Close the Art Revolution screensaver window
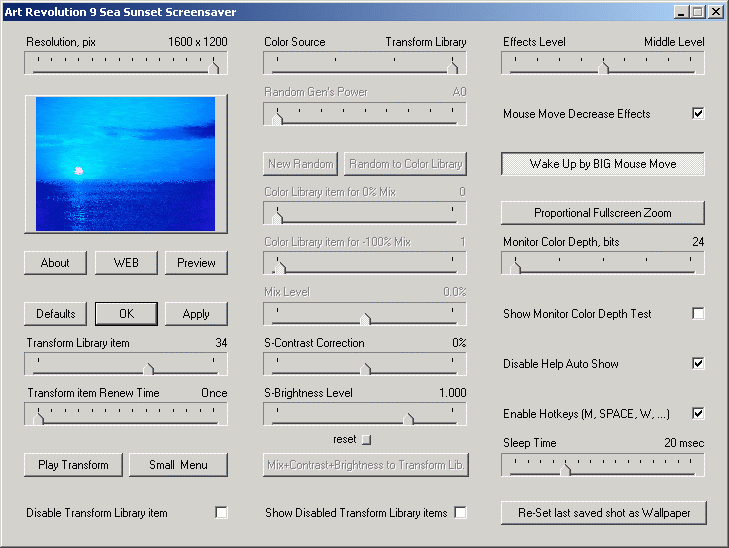Image resolution: width=729 pixels, height=548 pixels. pos(716,12)
